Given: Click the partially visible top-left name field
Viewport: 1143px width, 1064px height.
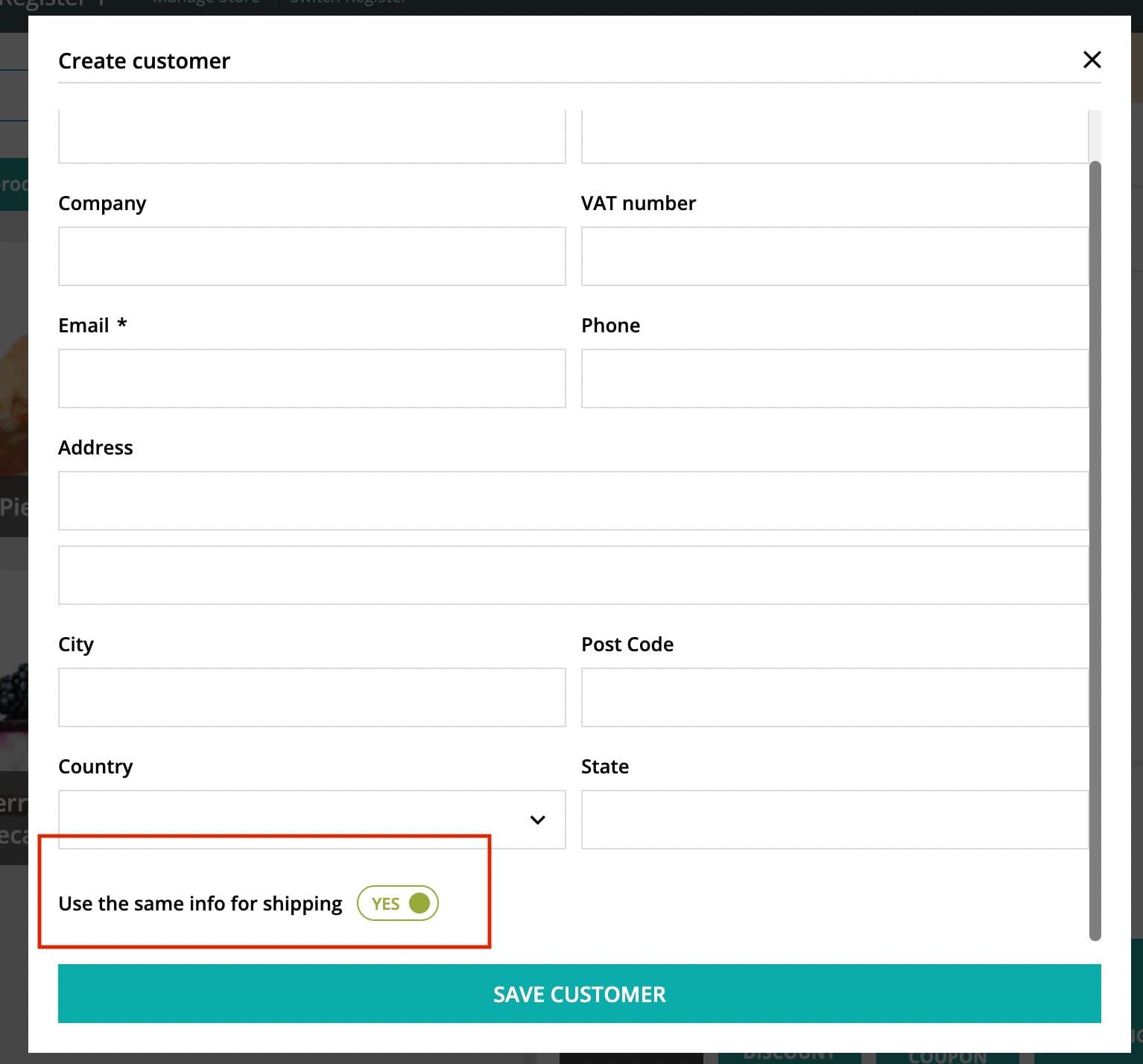Looking at the screenshot, I should click(x=311, y=137).
